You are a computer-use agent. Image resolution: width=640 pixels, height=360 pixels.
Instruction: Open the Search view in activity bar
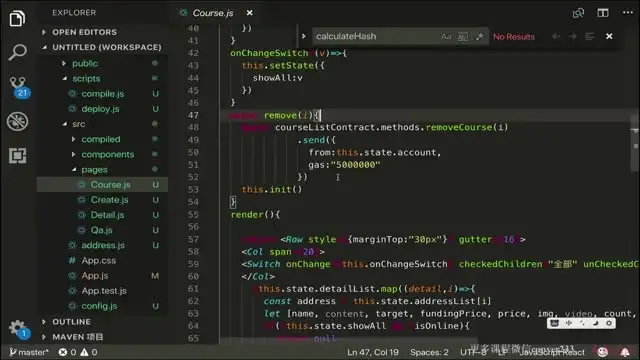click(17, 52)
